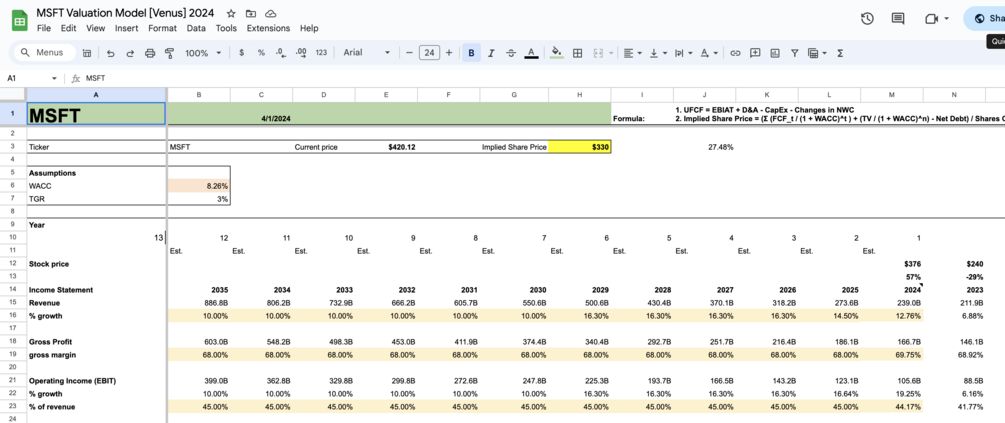This screenshot has width=1005, height=423.
Task: Click the print icon
Action: click(150, 53)
